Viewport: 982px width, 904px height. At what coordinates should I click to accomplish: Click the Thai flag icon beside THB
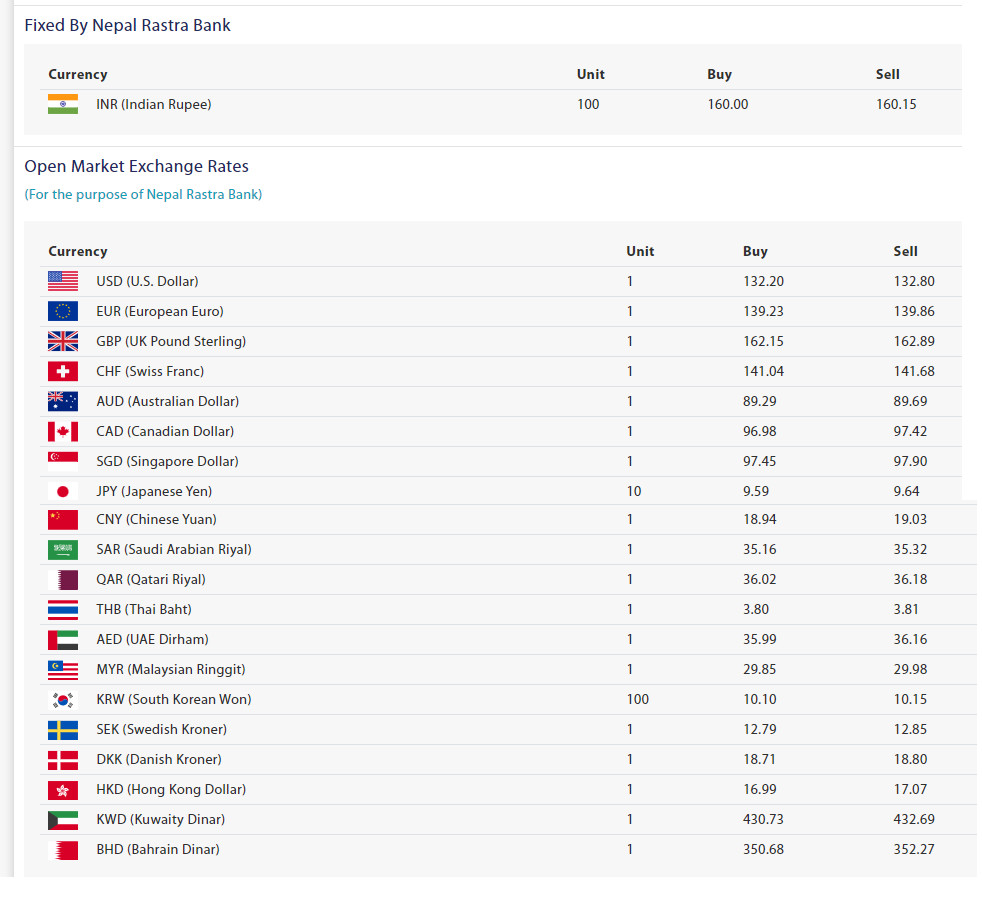(63, 610)
